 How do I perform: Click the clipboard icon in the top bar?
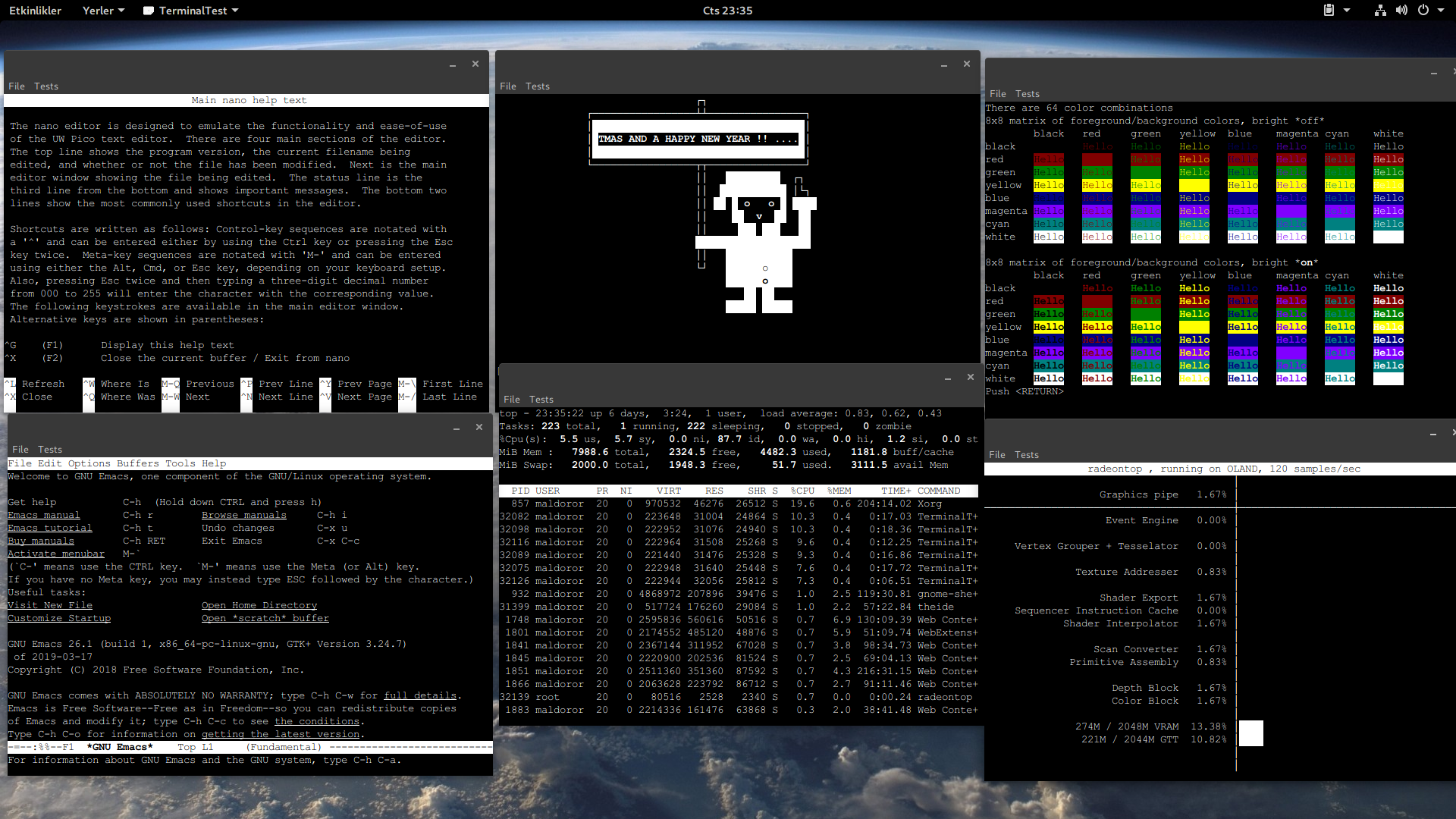click(1329, 10)
